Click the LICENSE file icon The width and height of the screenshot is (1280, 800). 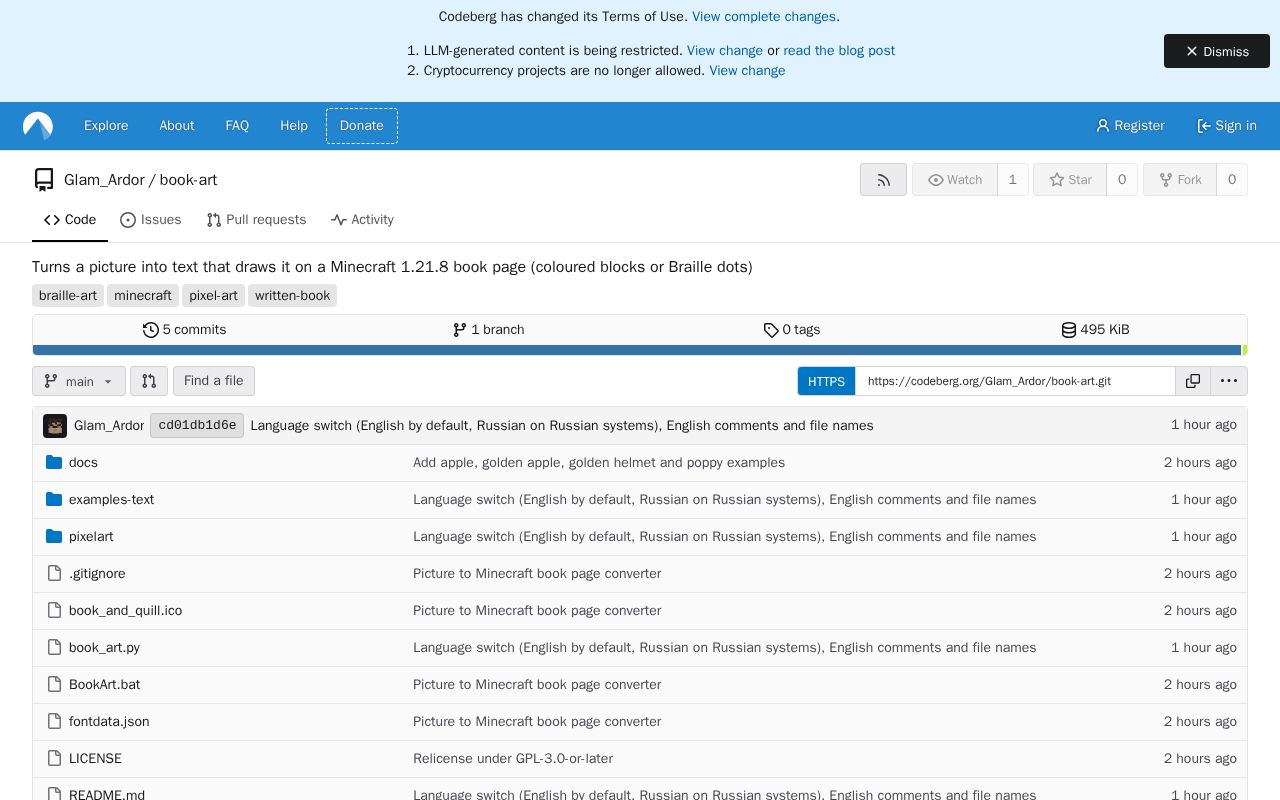click(54, 759)
